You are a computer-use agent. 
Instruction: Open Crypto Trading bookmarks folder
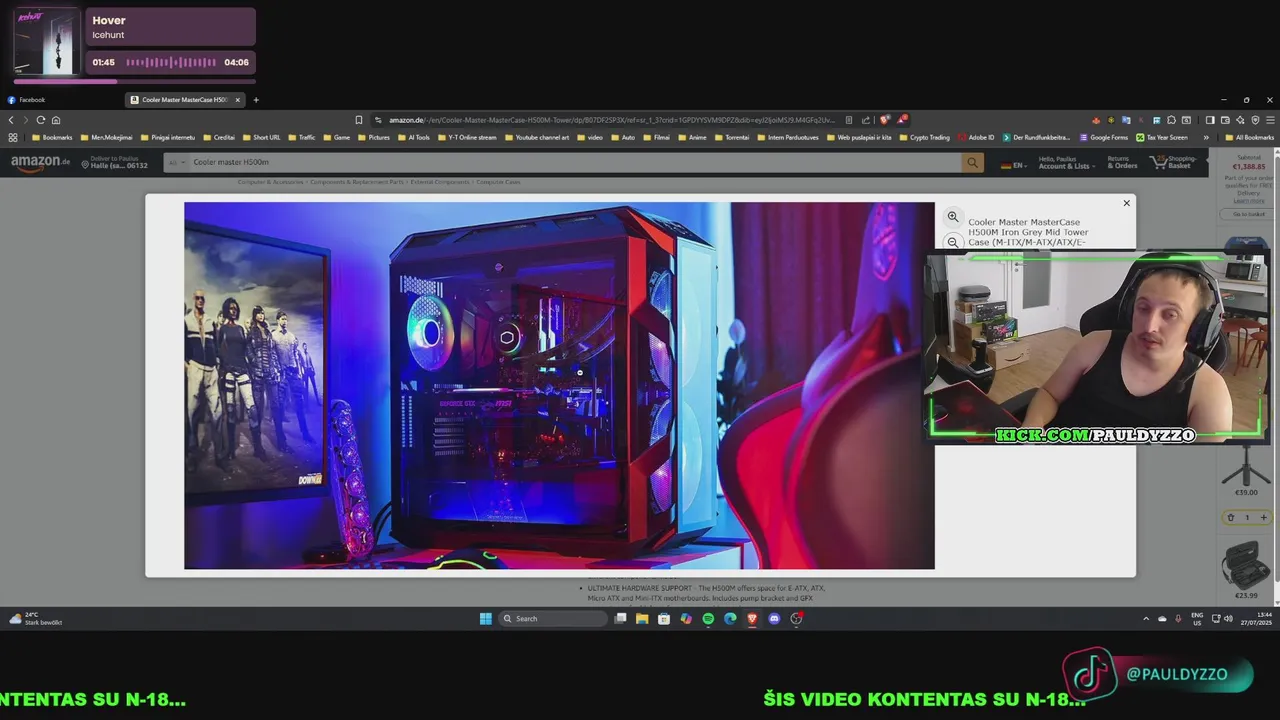pos(925,137)
